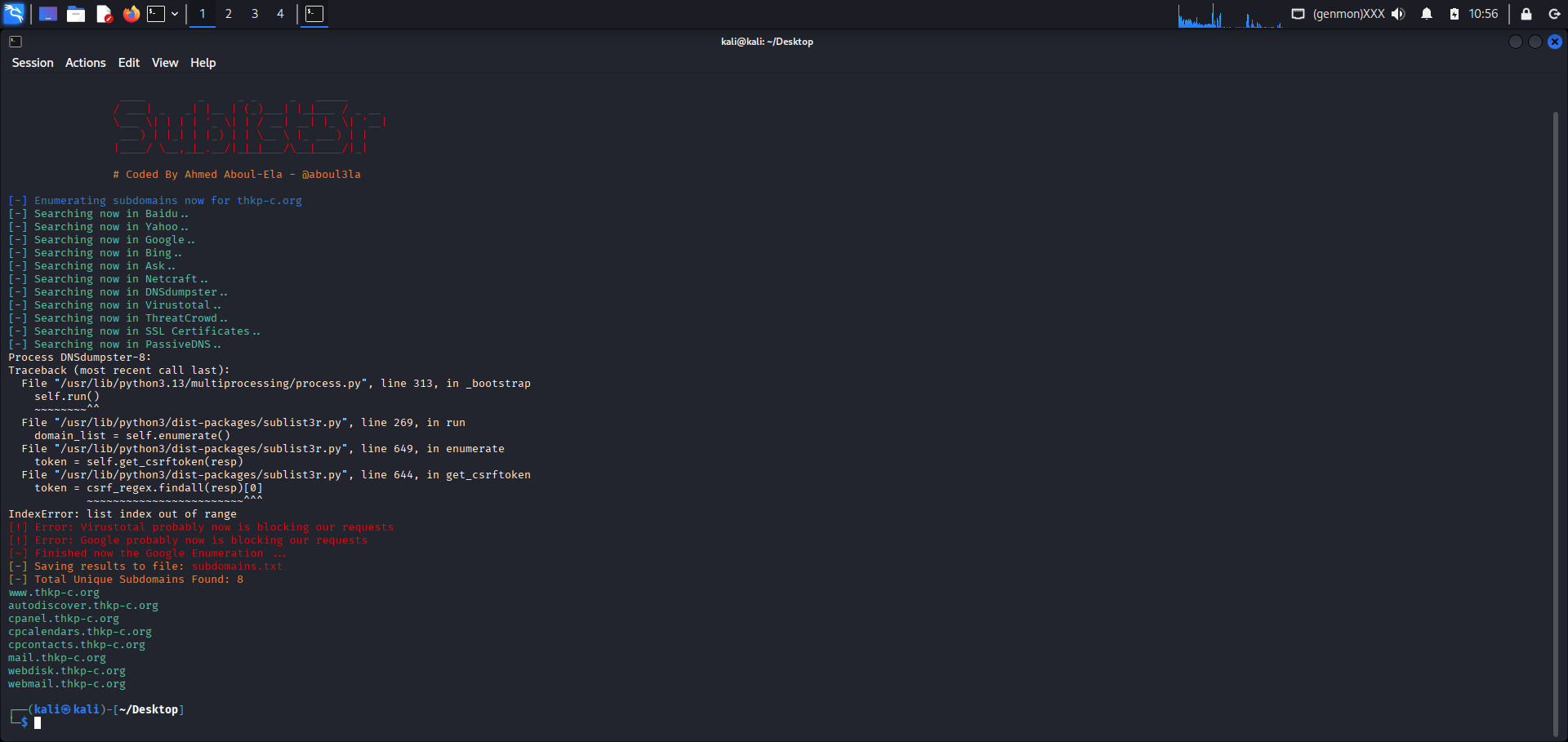The height and width of the screenshot is (742, 1568).
Task: Click webdisk.thkp-c.org in output
Action: click(x=67, y=671)
